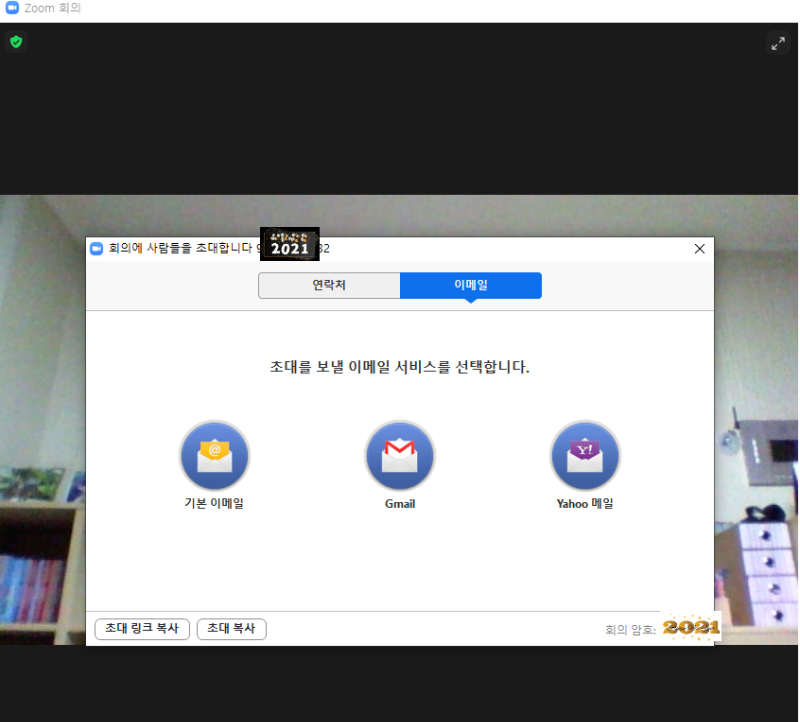
Task: Enter full screen with the expand arrows icon
Action: click(x=778, y=43)
